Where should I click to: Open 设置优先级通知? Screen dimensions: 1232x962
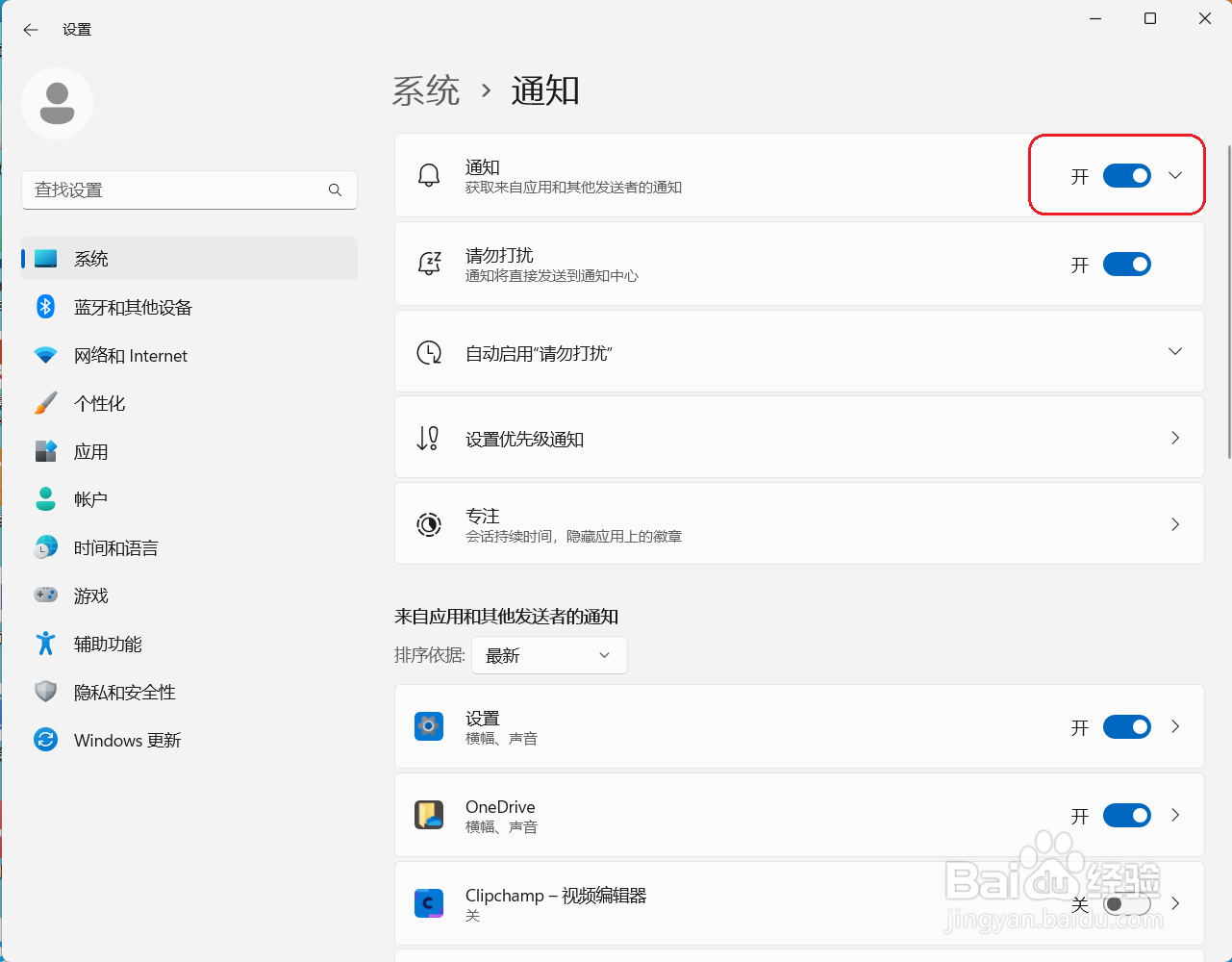[x=799, y=438]
